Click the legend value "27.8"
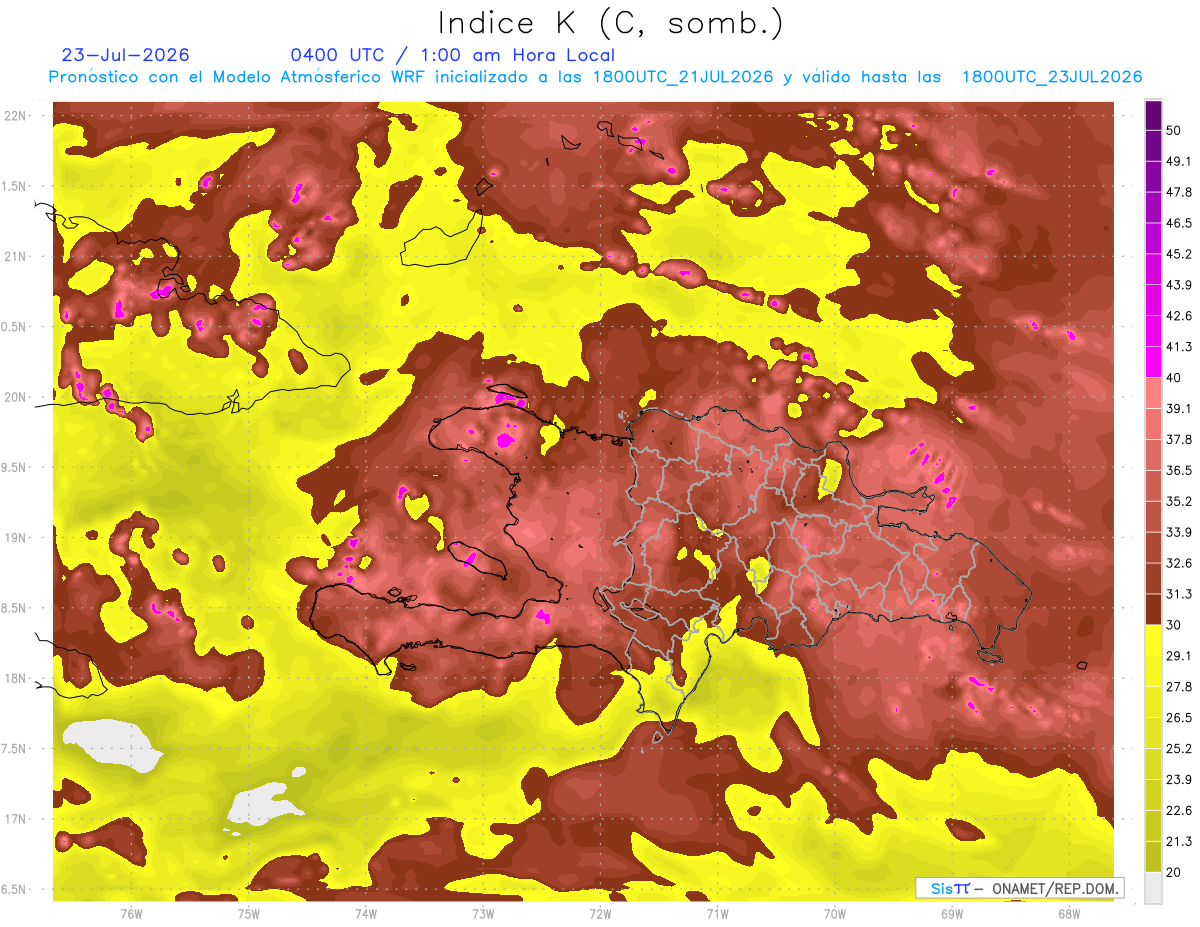The height and width of the screenshot is (927, 1200). [1178, 687]
